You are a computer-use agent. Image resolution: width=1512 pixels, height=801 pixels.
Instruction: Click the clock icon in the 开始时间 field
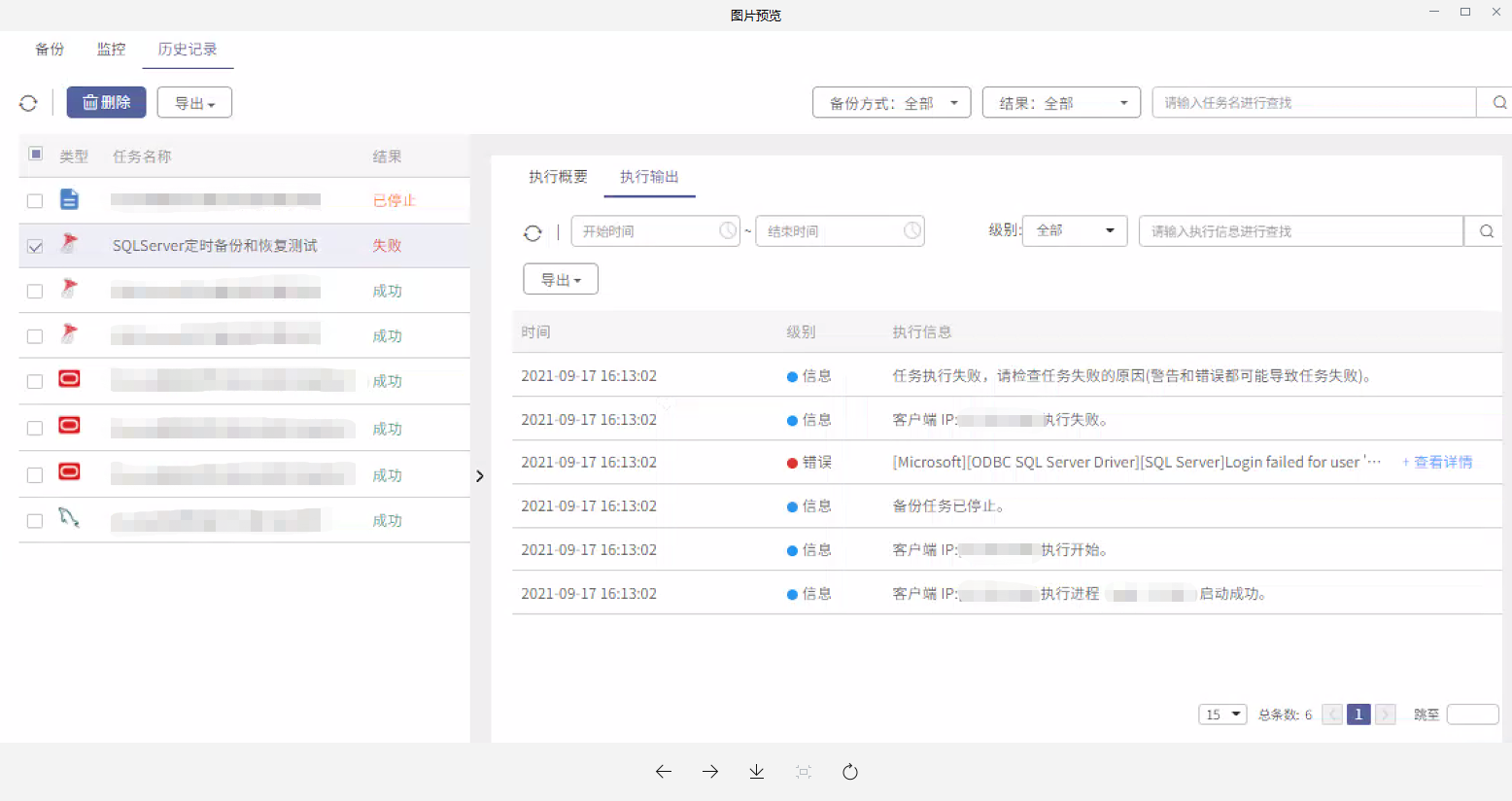coord(728,230)
